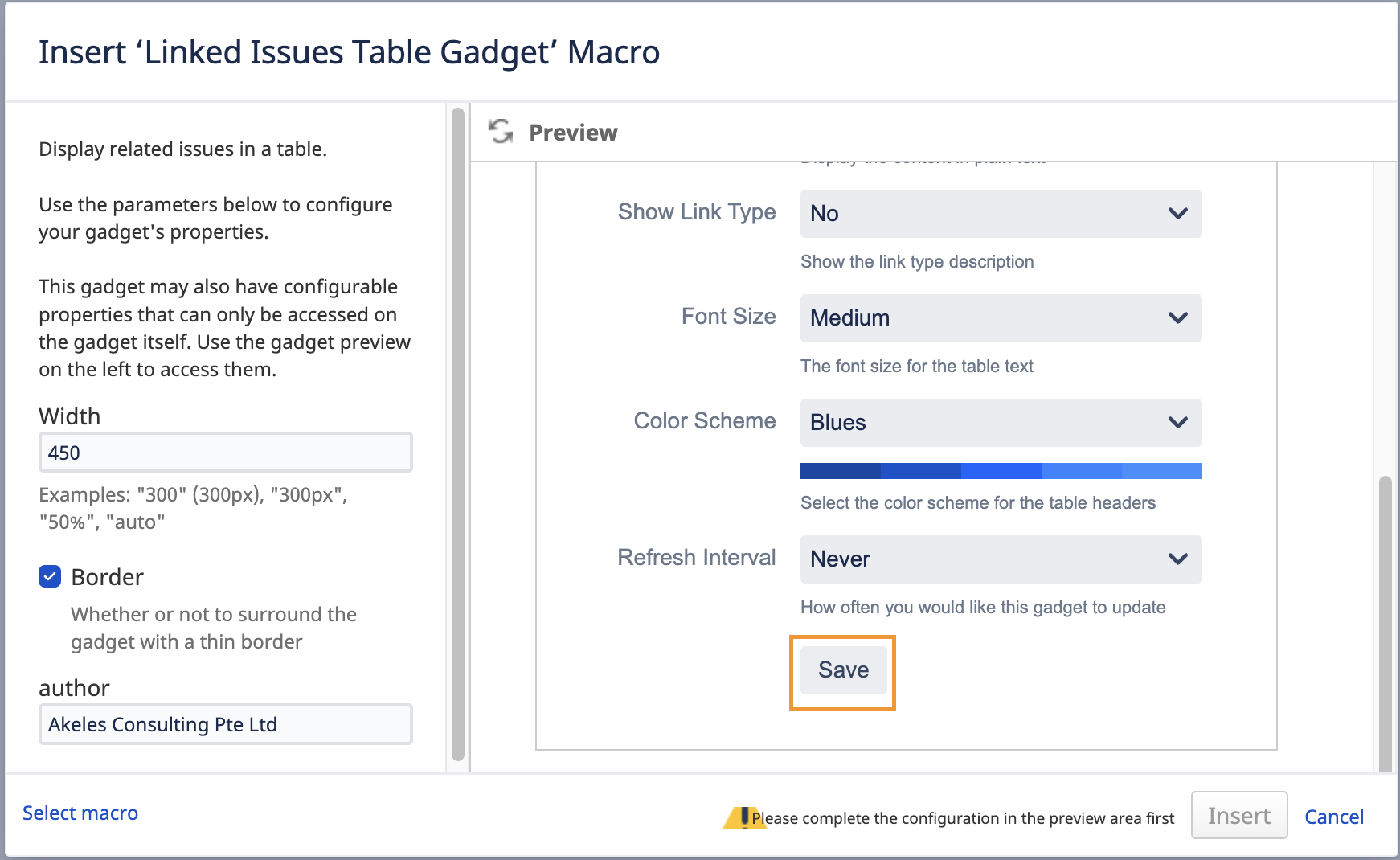
Task: Open the Show Link Type dropdown
Action: point(1000,214)
